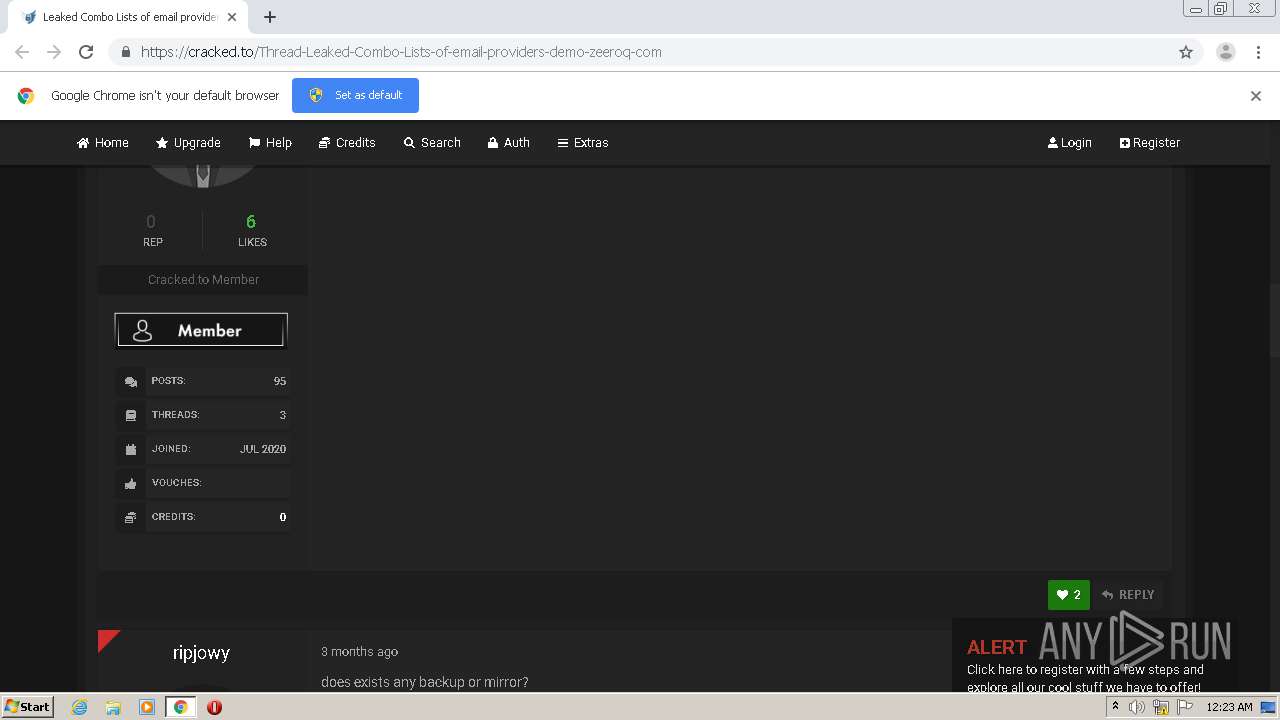Click the POSTS speech bubble icon

click(131, 382)
